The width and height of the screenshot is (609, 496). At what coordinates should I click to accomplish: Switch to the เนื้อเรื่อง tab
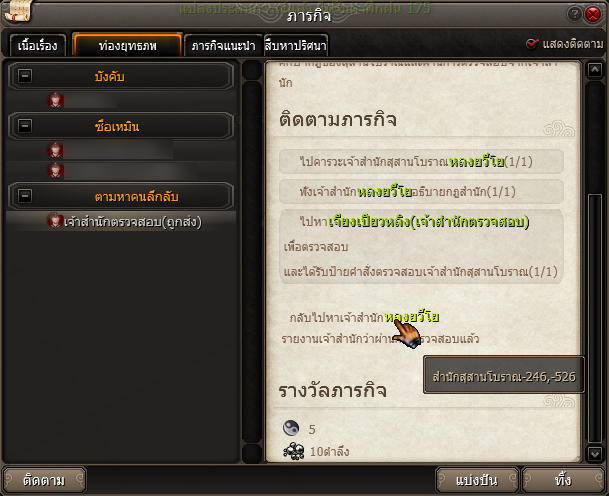point(37,45)
